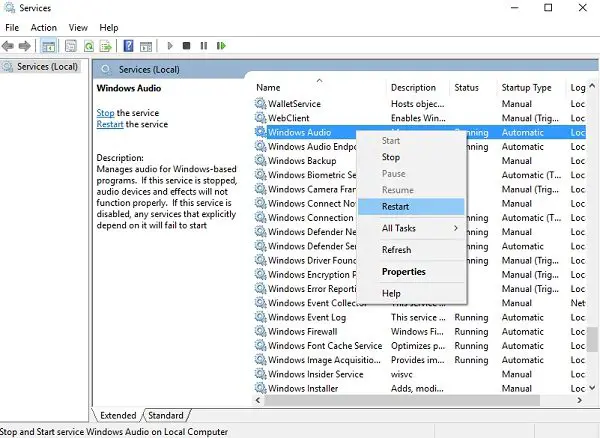Viewport: 600px width, 438px height.
Task: Select the Windows Event Log service
Action: (420, 317)
